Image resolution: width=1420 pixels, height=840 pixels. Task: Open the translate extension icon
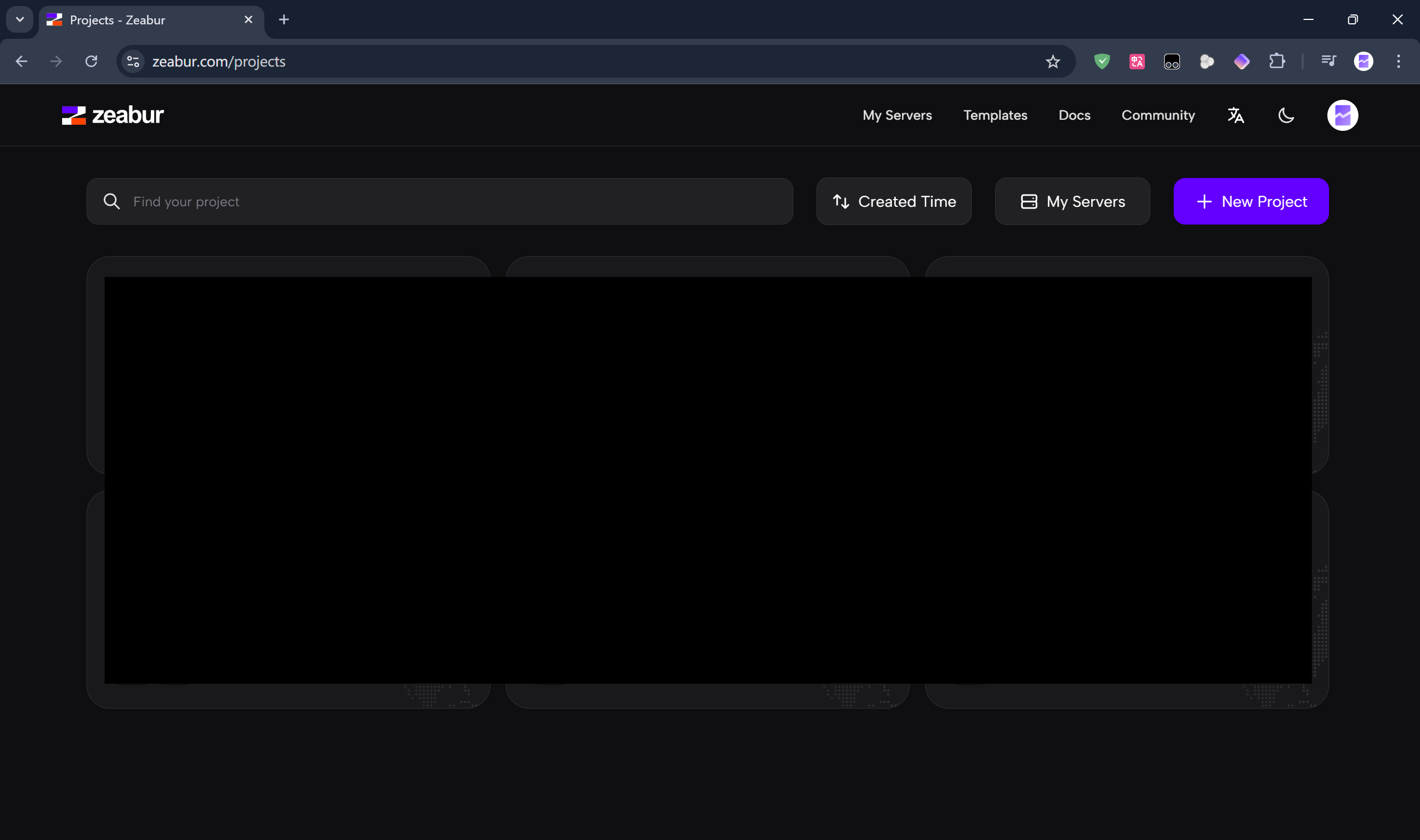pyautogui.click(x=1137, y=61)
